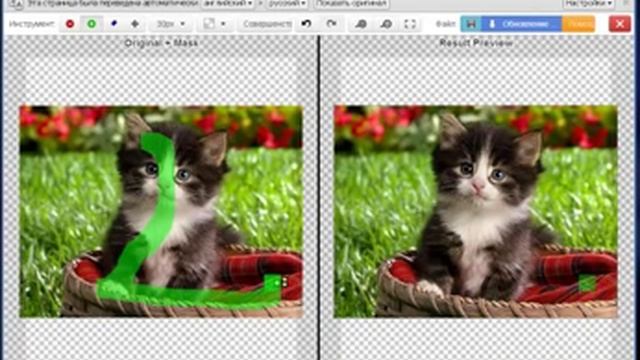
Task: Select the diamond scalpel tool
Action: [x=135, y=24]
